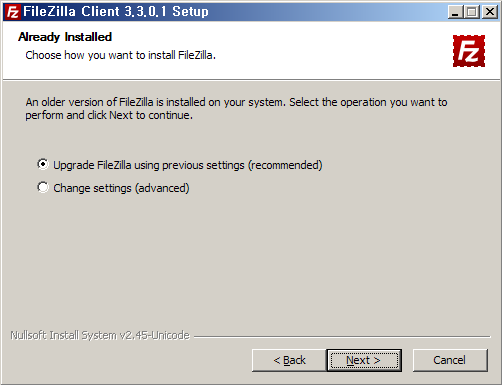The height and width of the screenshot is (385, 502).
Task: Close the setup window with X
Action: click(490, 12)
